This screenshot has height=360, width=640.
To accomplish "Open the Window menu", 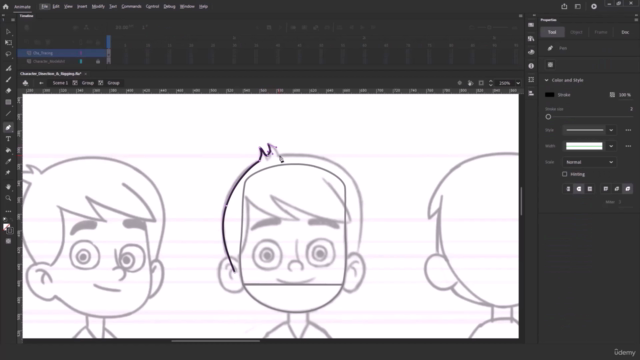I will (187, 7).
